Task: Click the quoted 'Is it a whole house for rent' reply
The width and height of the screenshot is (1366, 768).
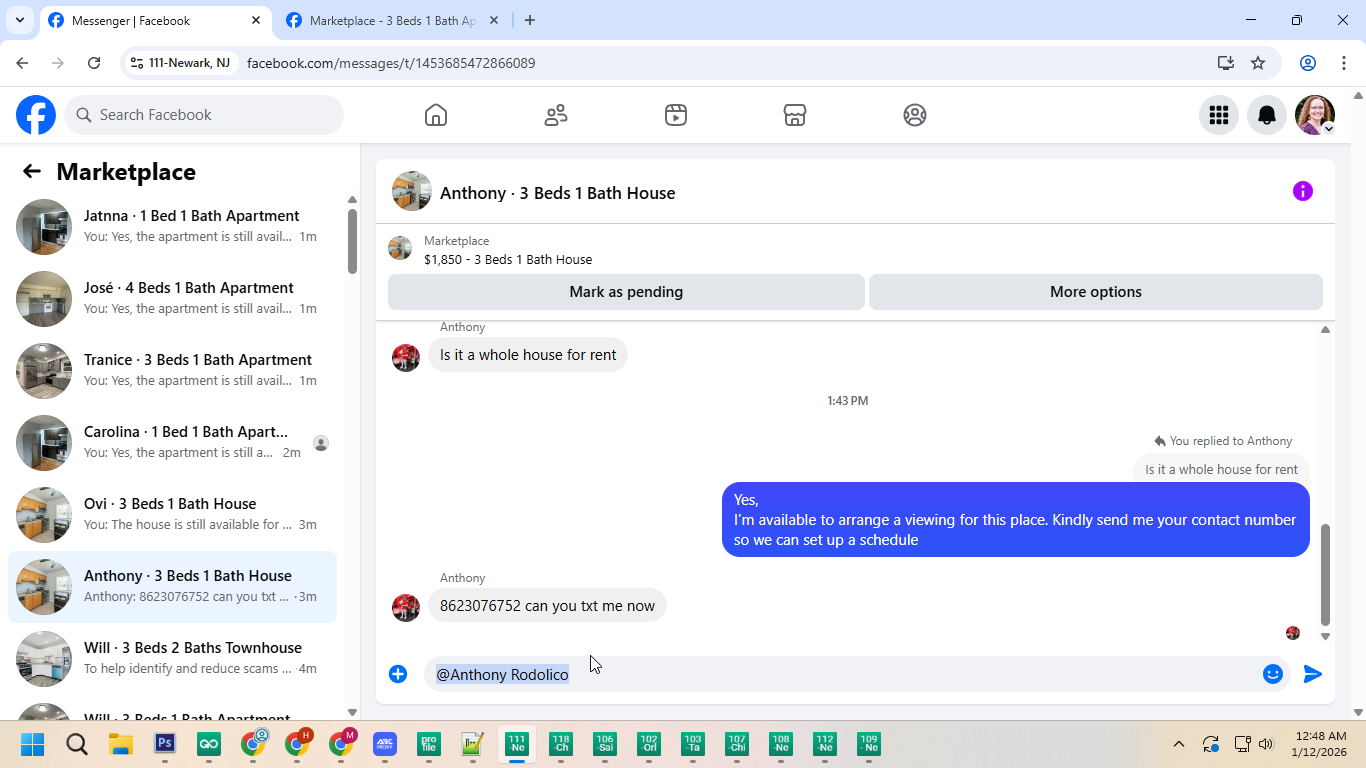Action: (1221, 469)
